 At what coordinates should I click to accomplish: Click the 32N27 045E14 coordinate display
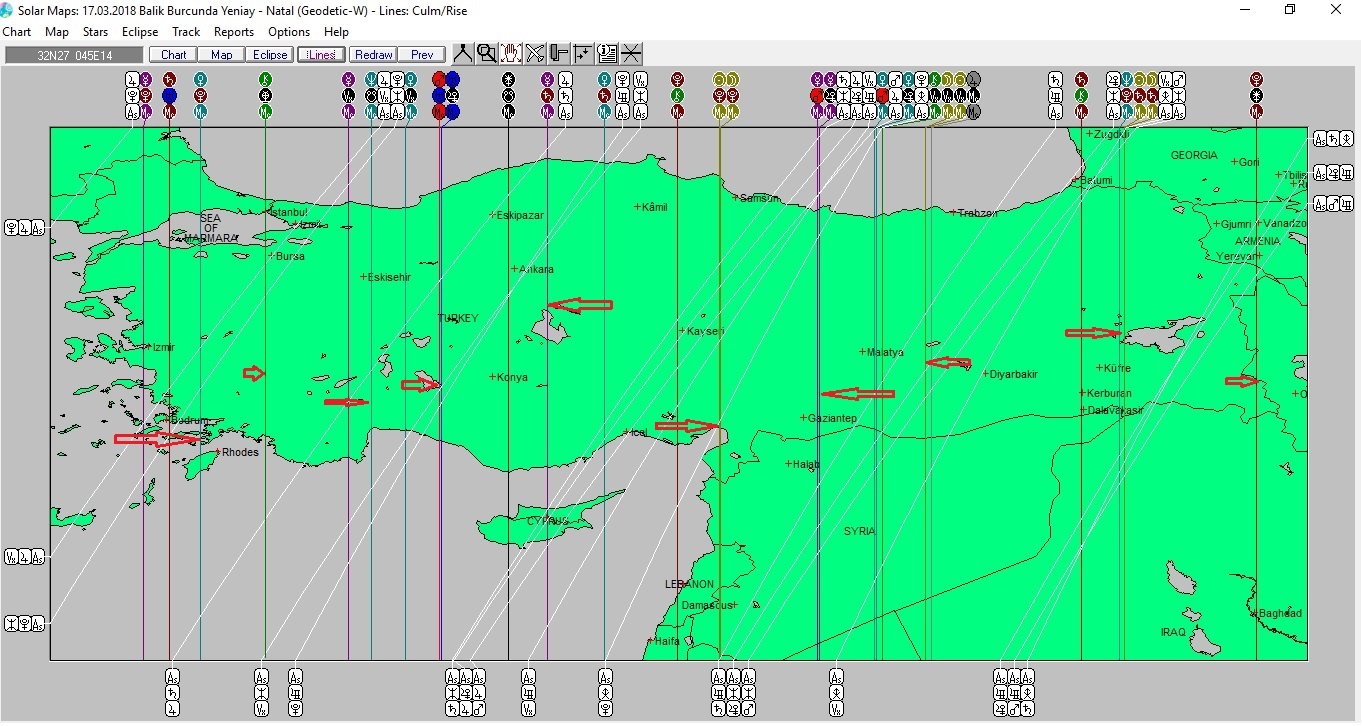point(74,55)
